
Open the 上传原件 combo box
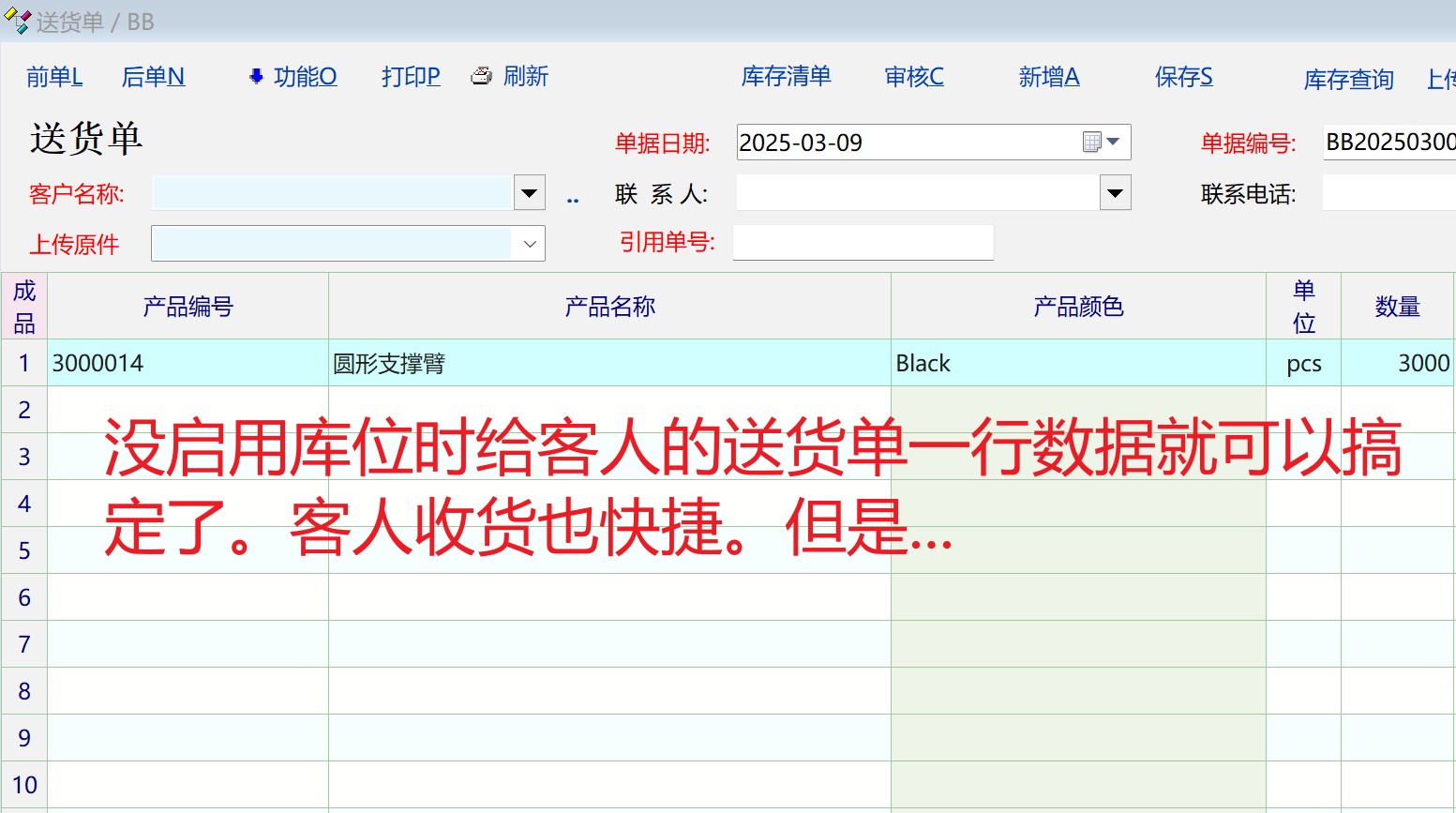point(530,244)
